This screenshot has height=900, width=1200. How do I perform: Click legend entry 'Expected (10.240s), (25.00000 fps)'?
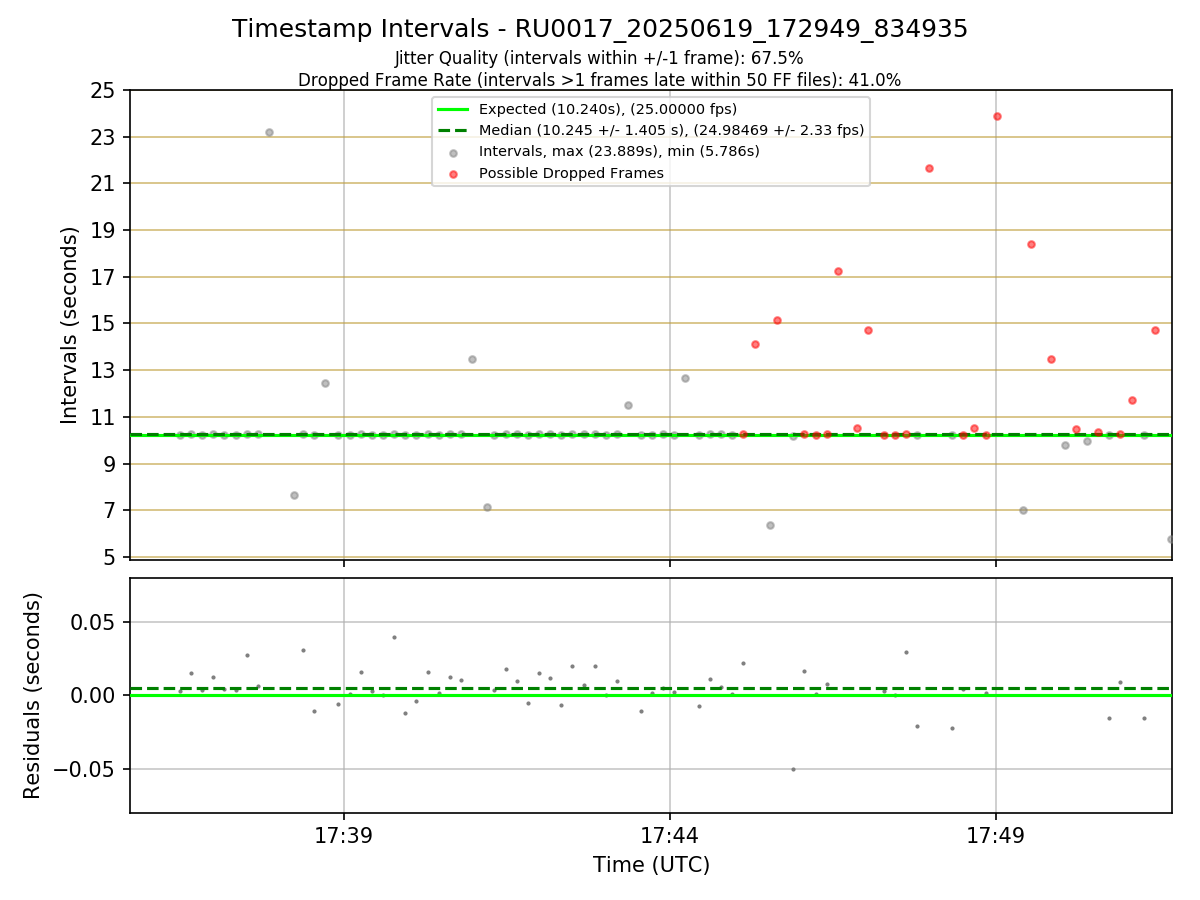coord(608,109)
